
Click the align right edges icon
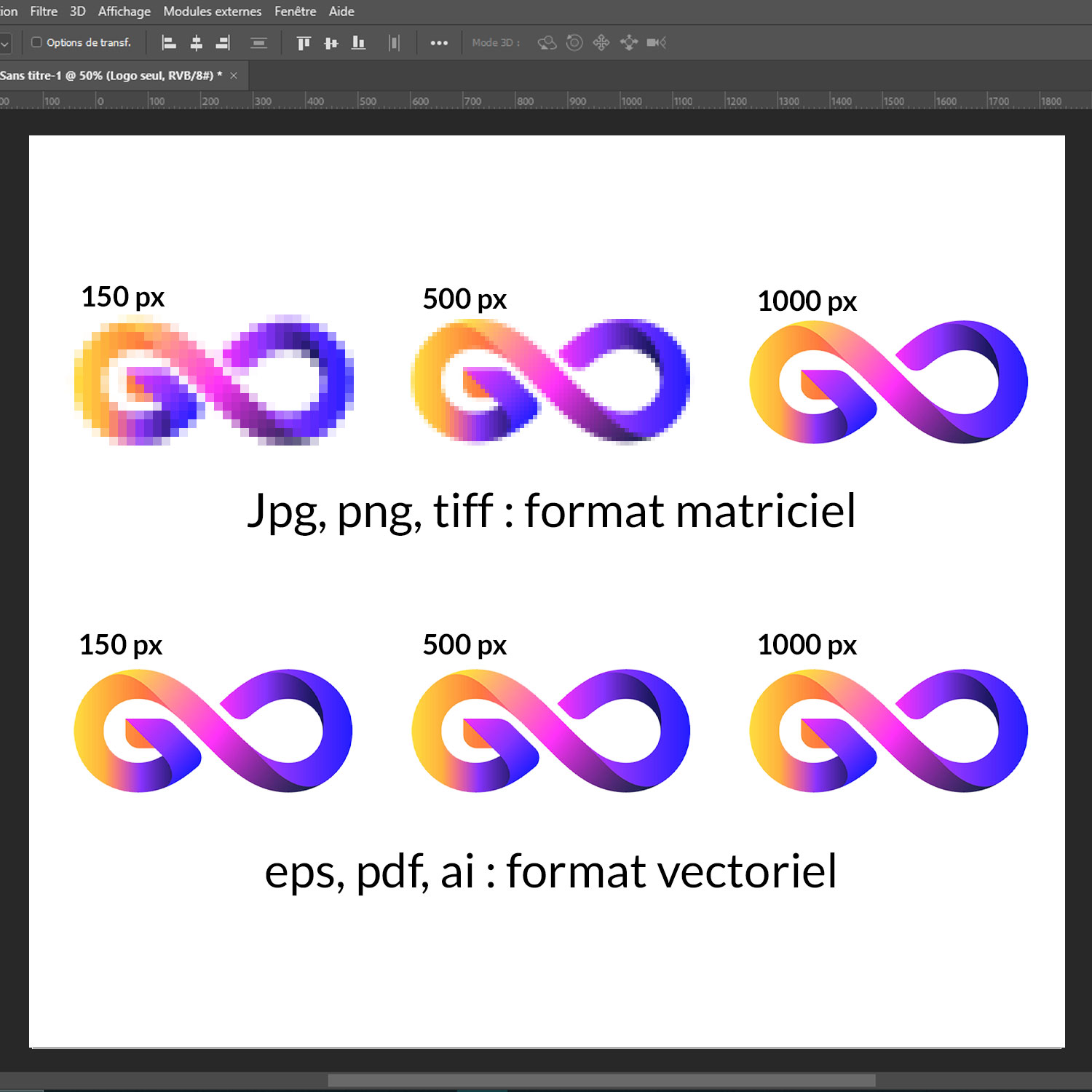[223, 43]
